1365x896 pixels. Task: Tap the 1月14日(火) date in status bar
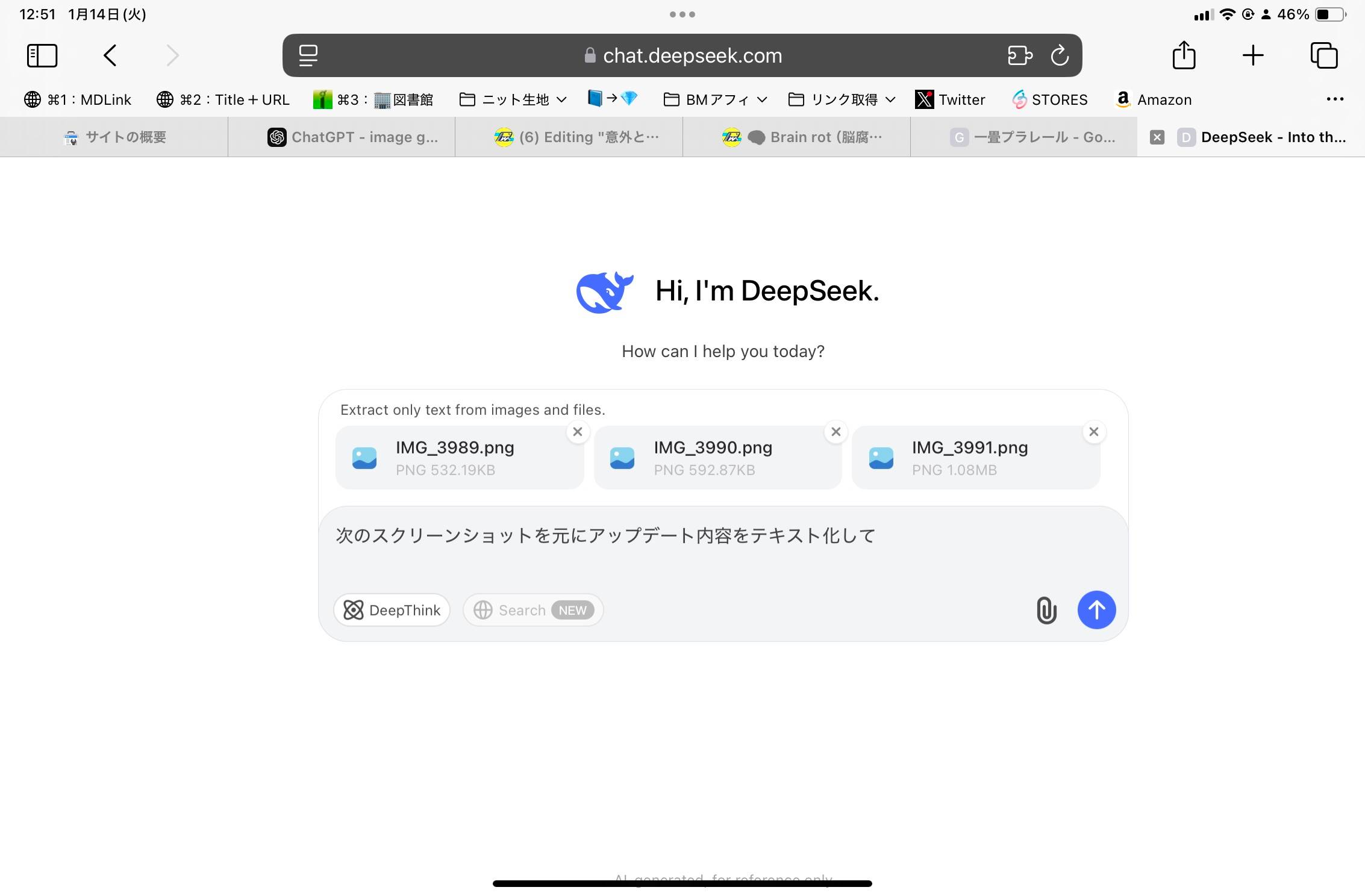tap(107, 14)
